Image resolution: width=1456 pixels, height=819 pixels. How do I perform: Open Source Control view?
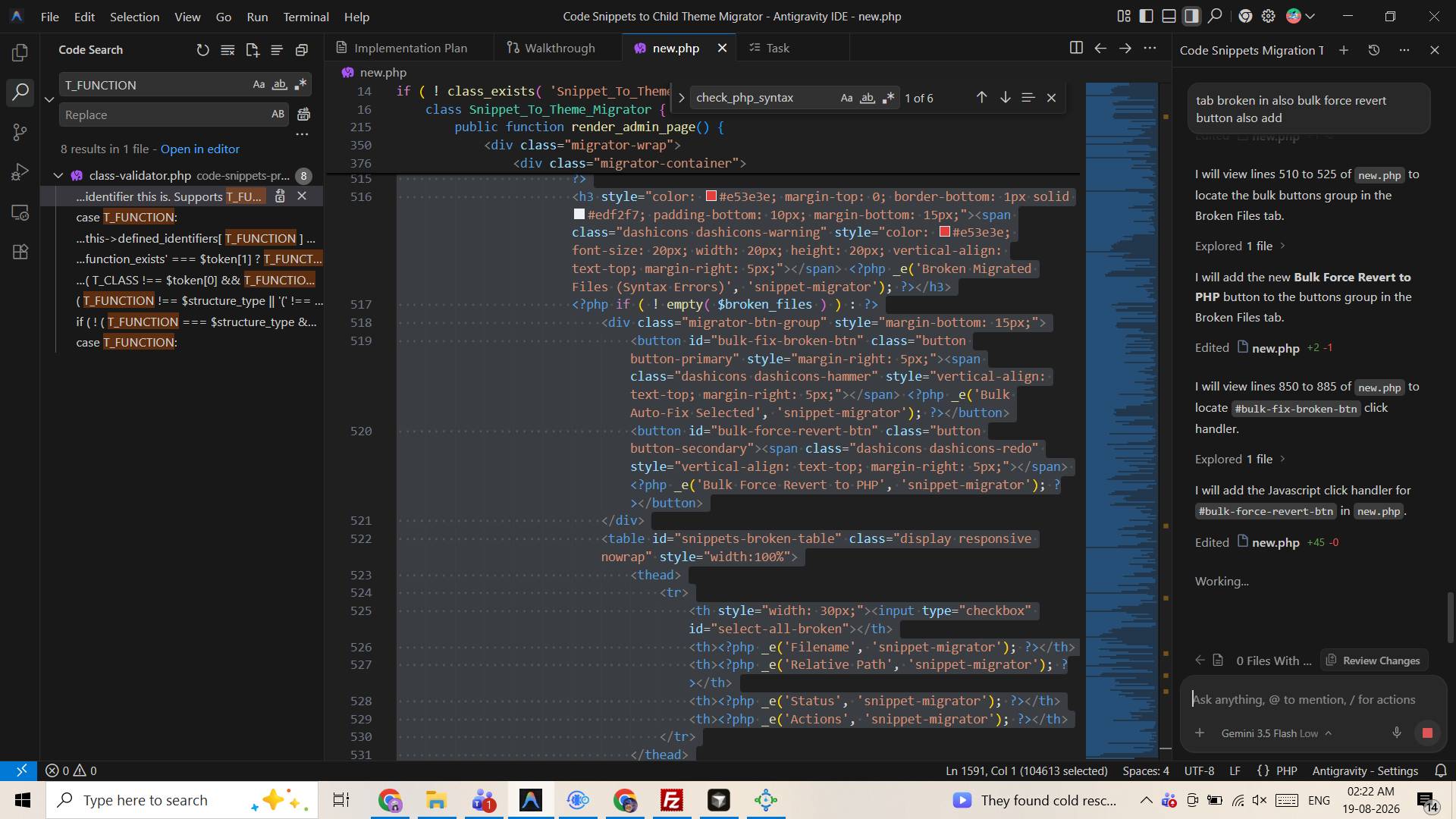click(x=20, y=132)
